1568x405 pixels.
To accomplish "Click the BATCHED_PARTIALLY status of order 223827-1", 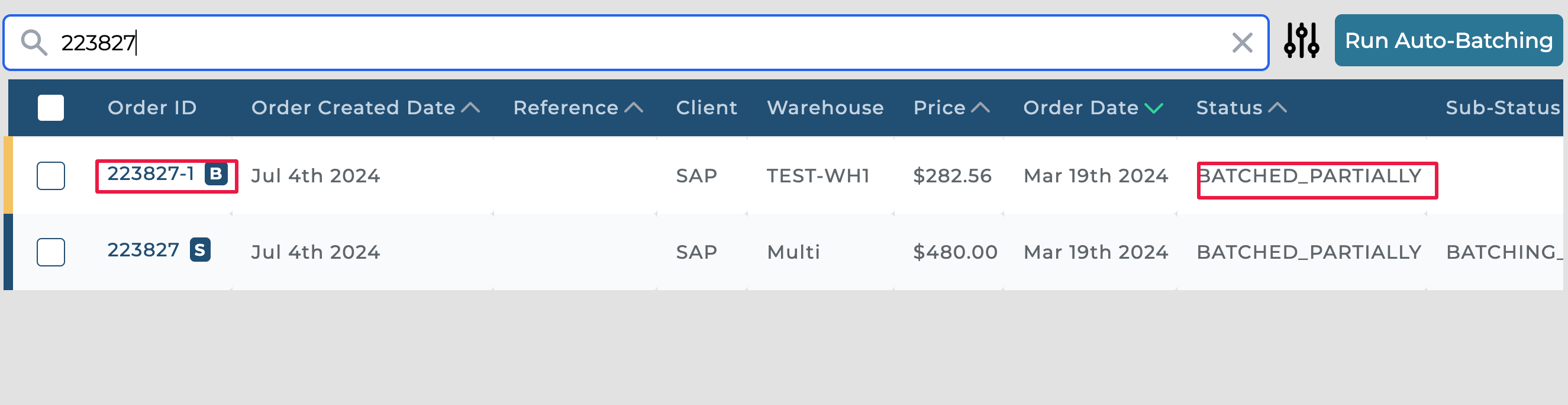I will point(1309,176).
